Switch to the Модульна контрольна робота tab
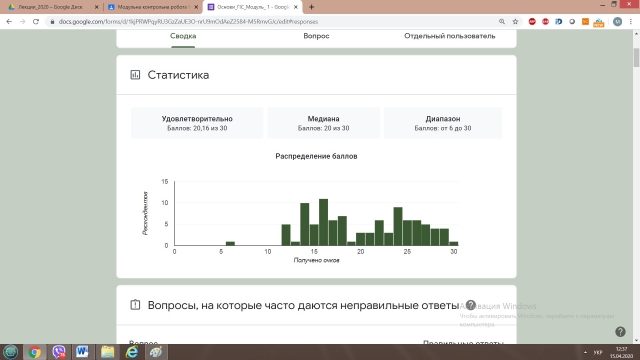640x360 pixels. click(152, 7)
